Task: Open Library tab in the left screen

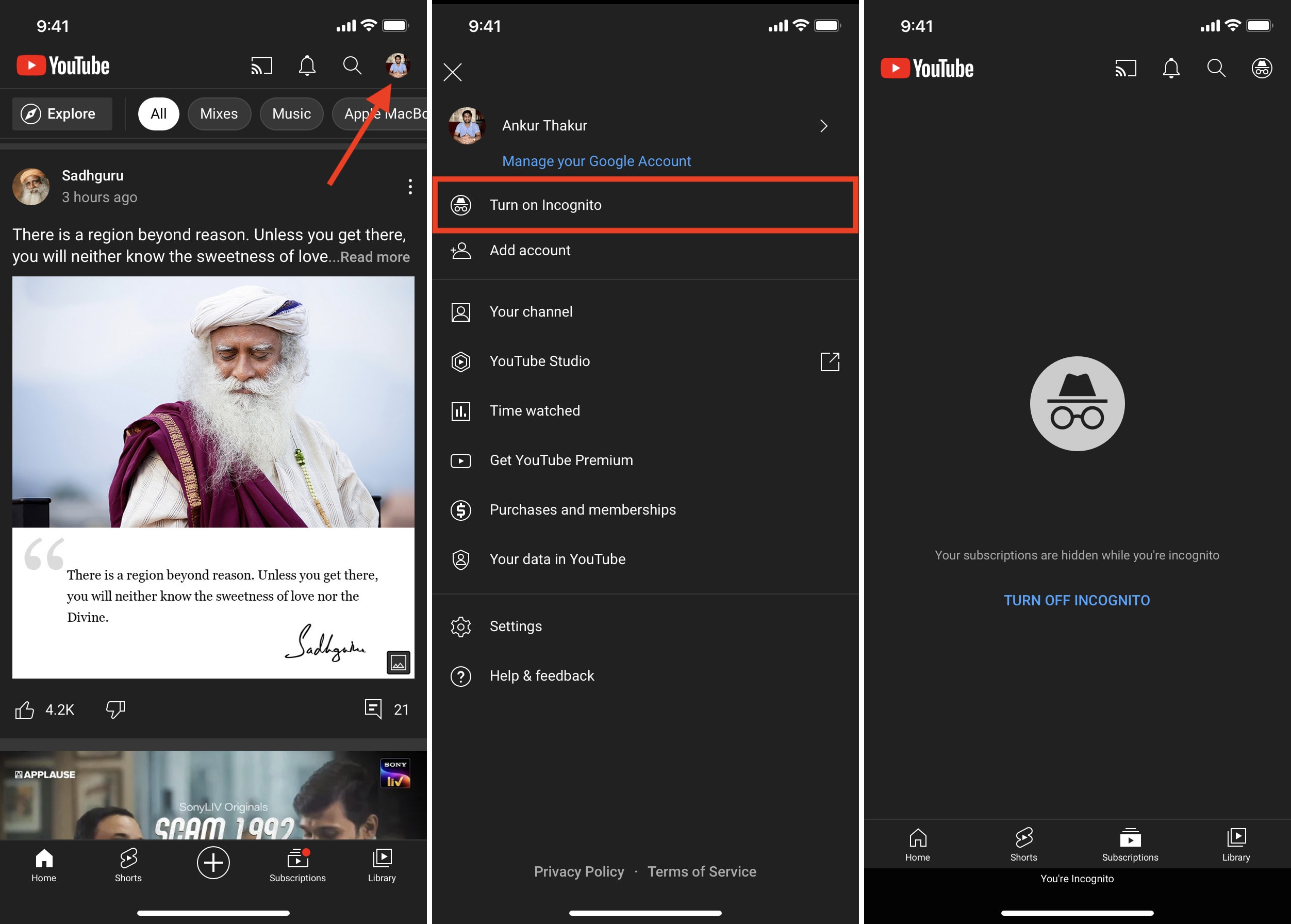Action: tap(382, 865)
